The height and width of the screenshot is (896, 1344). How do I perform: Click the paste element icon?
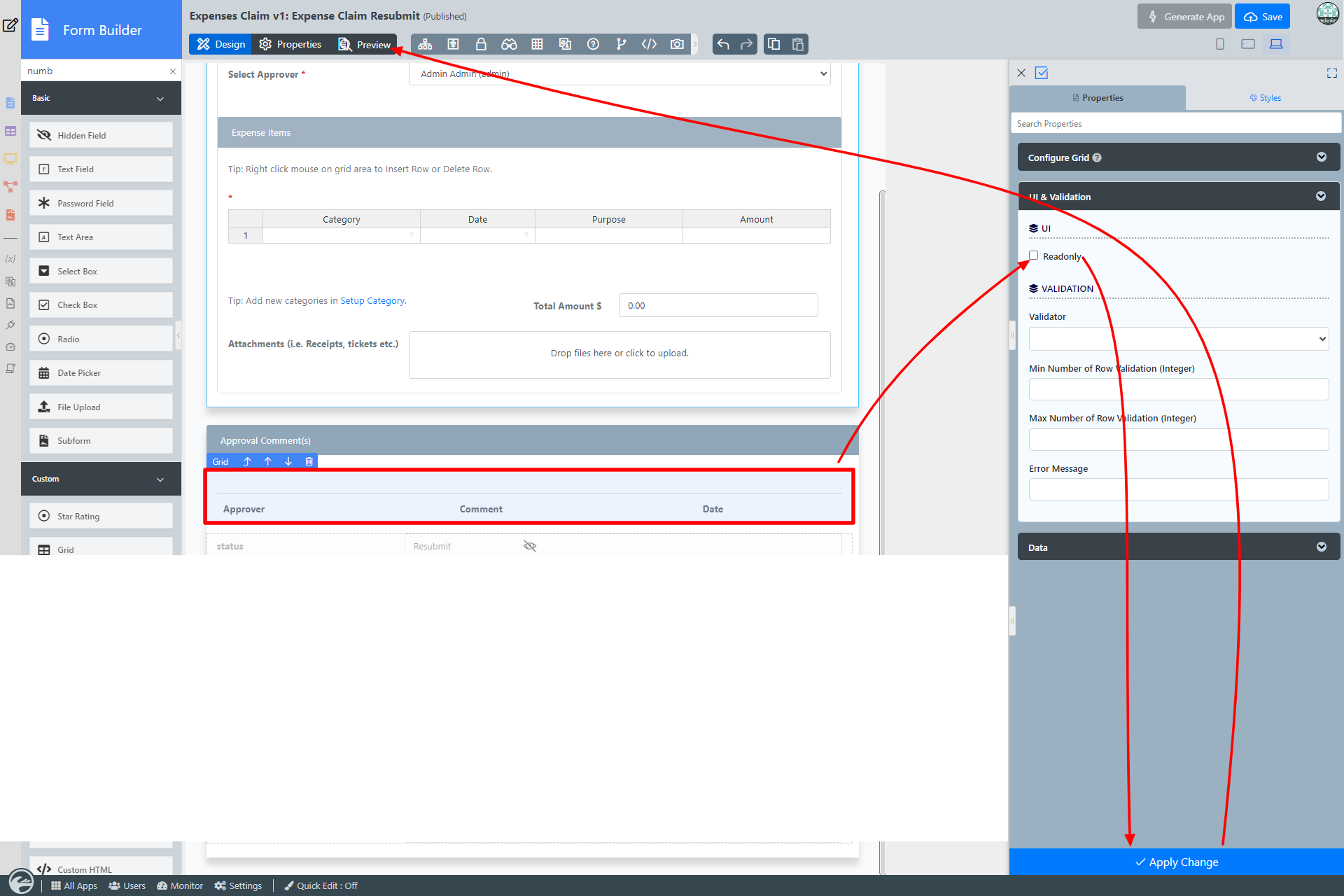pyautogui.click(x=797, y=44)
